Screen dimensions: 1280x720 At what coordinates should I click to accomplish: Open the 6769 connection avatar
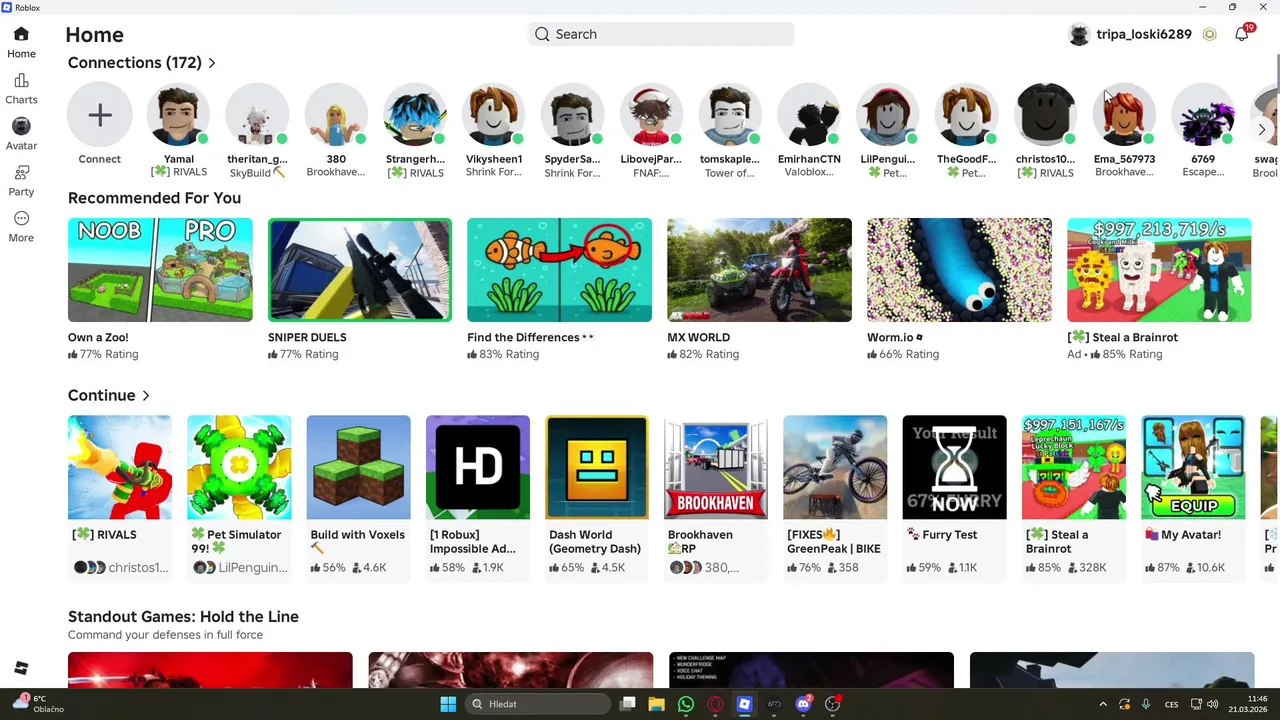[1203, 115]
